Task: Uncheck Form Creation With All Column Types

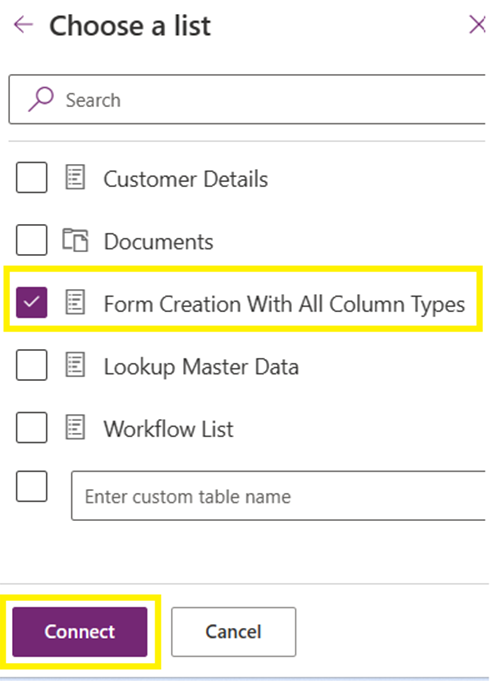Action: pyautogui.click(x=31, y=302)
